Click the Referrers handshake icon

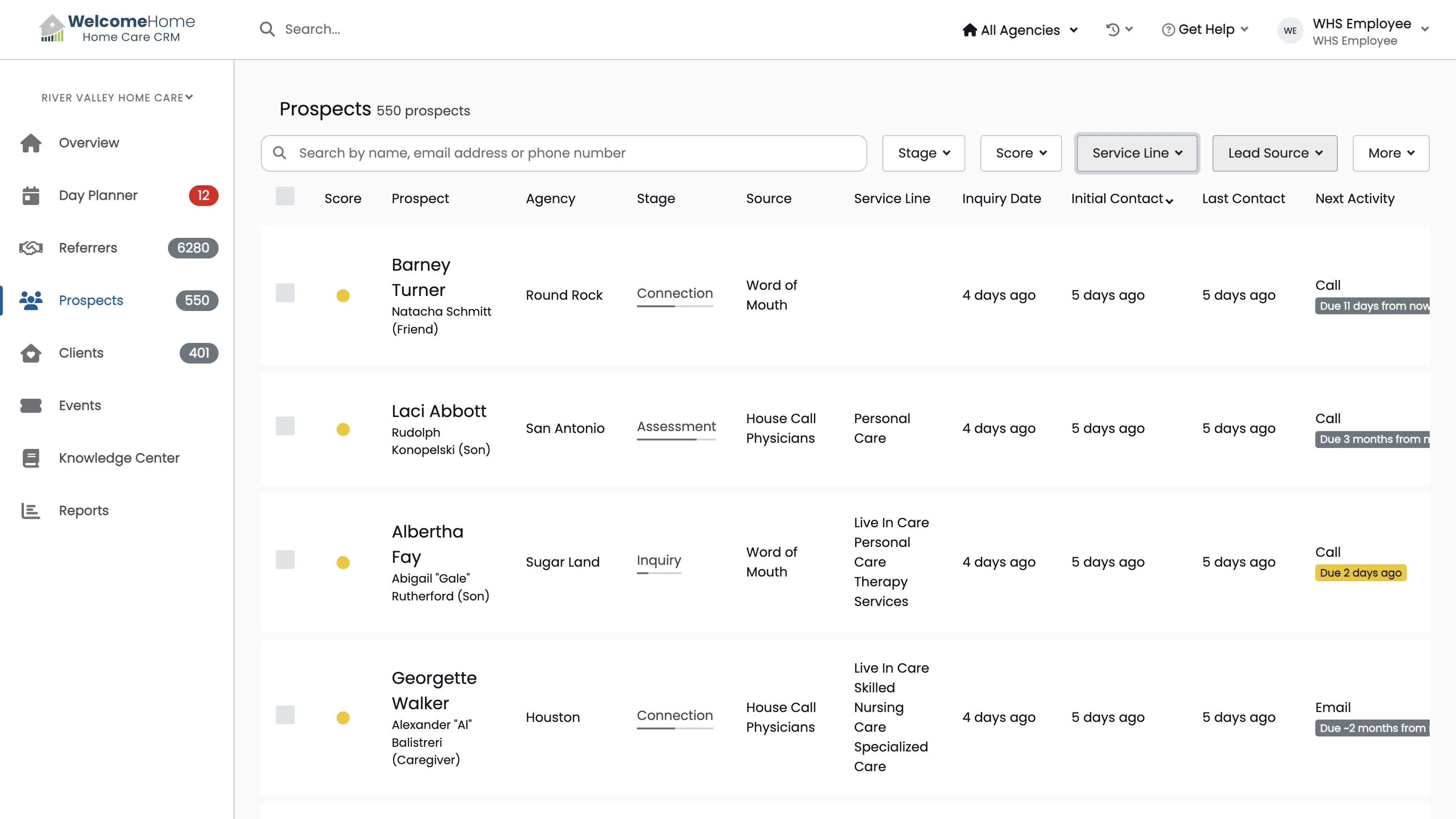[31, 248]
